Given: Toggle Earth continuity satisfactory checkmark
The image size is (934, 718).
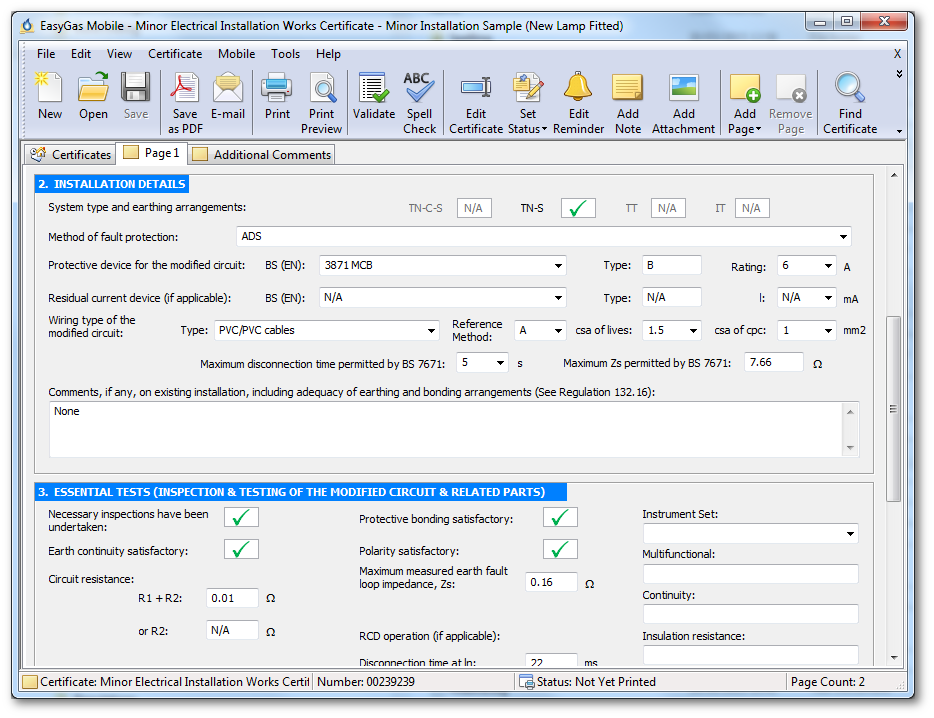Looking at the screenshot, I should (241, 549).
